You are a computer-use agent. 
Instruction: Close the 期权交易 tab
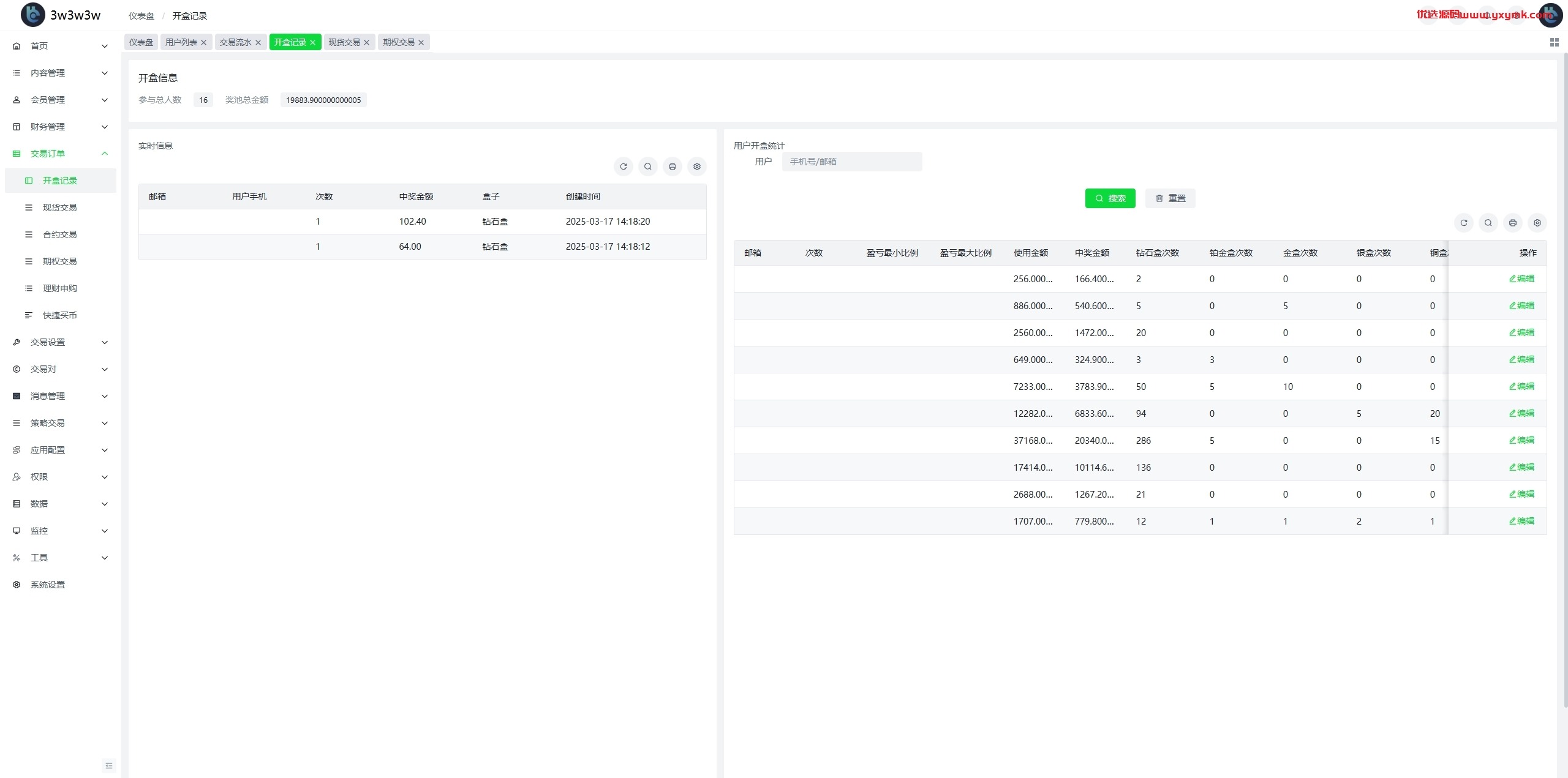point(421,42)
